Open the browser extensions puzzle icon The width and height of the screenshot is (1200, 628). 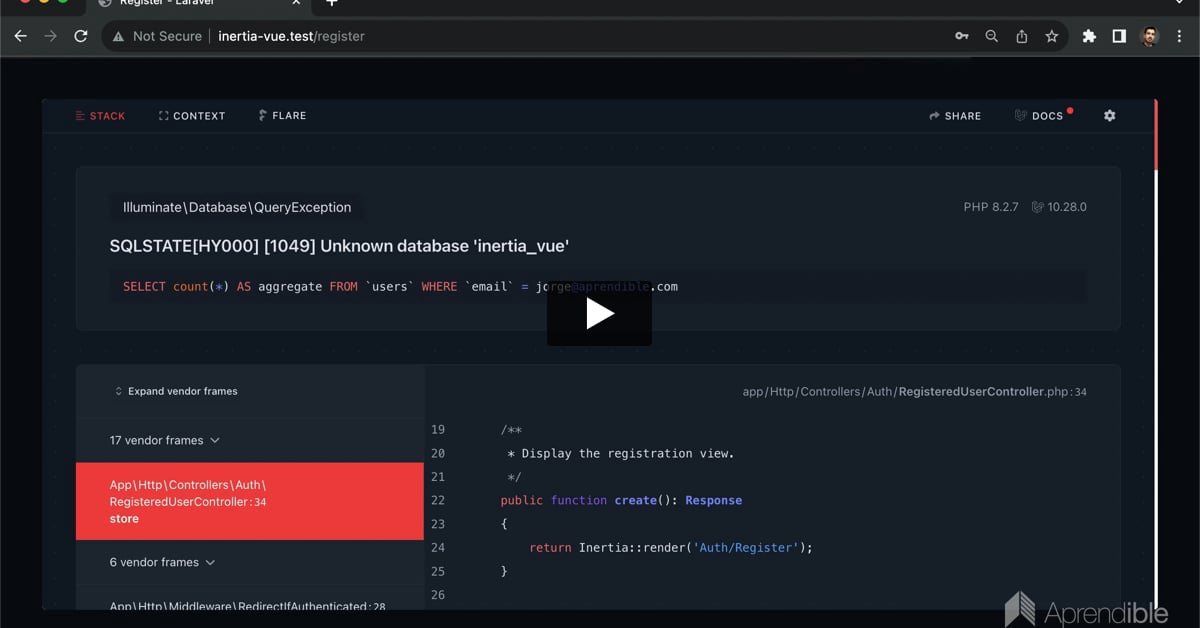(1089, 36)
